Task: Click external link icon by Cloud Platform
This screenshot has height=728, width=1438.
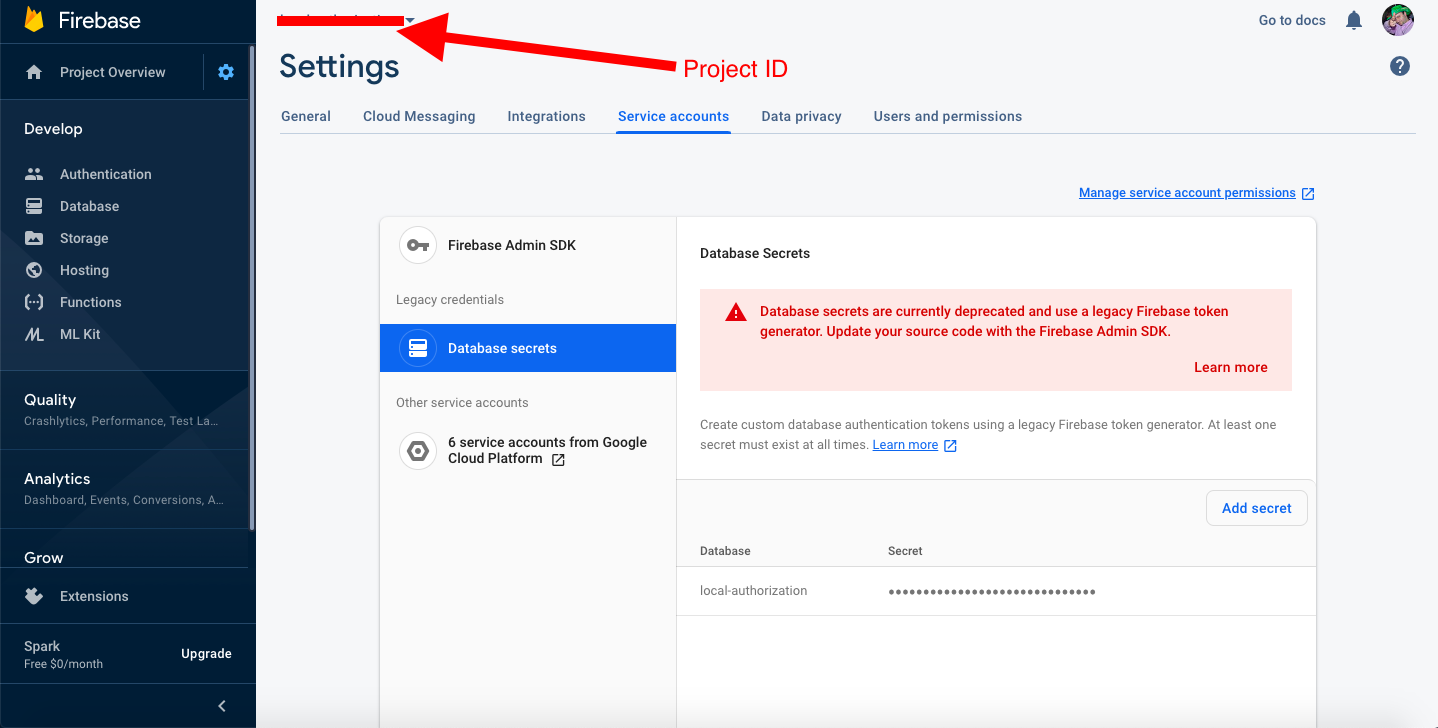Action: (x=558, y=460)
